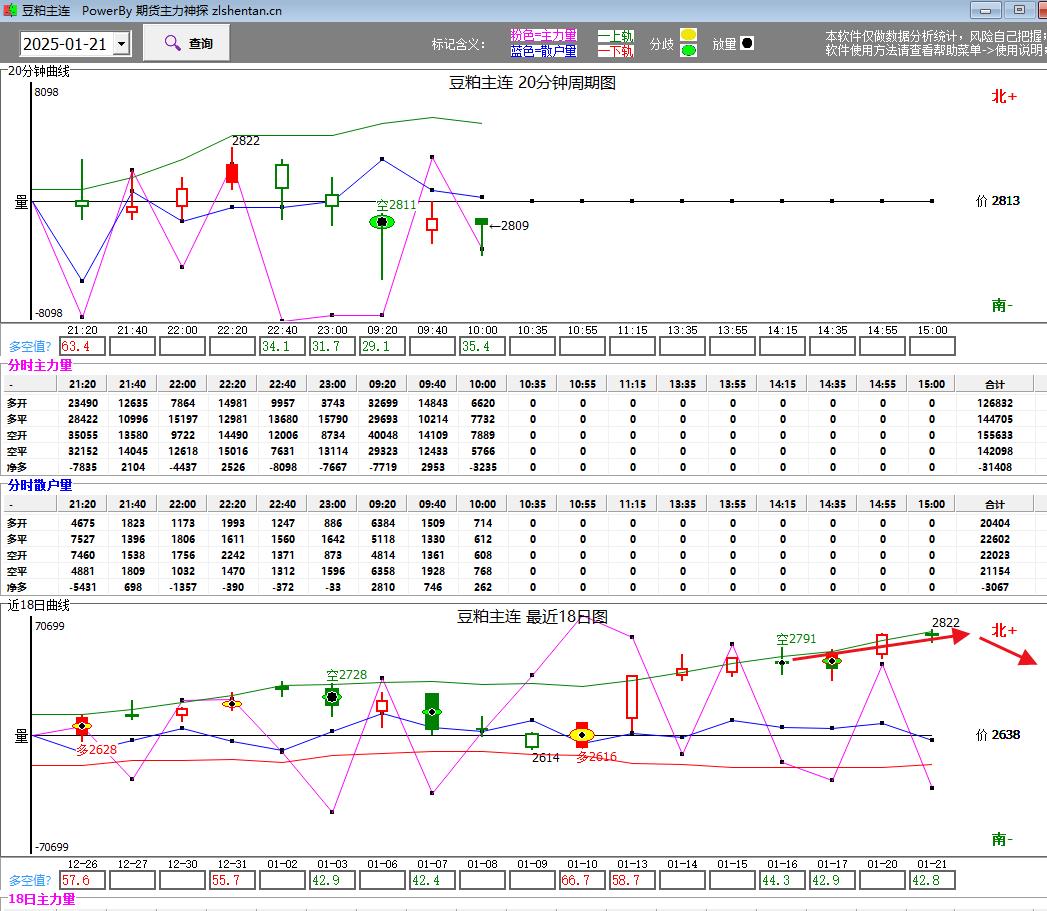Click the 多空值 box showing 63.4
Viewport: 1047px width, 911px height.
pyautogui.click(x=82, y=346)
